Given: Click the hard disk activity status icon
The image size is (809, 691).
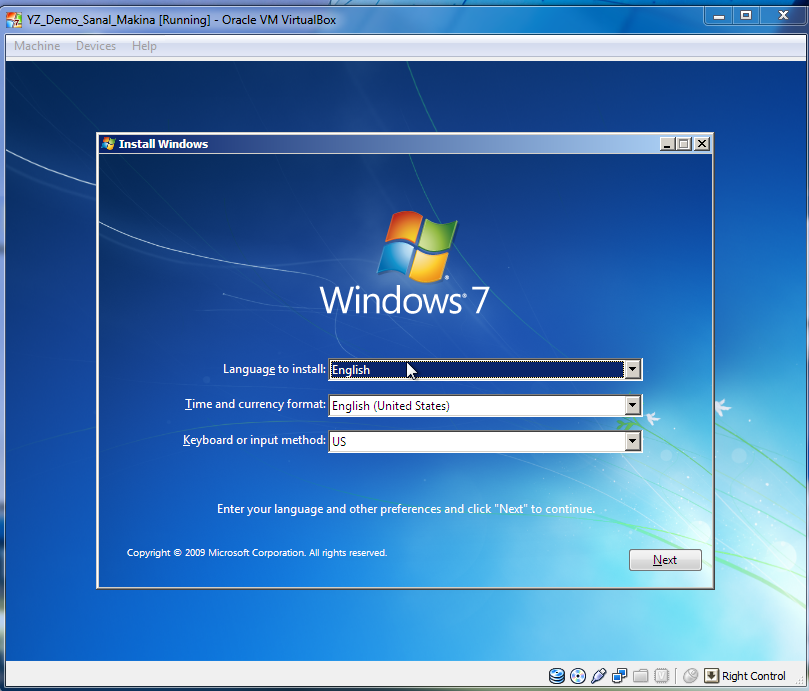Looking at the screenshot, I should [x=556, y=676].
